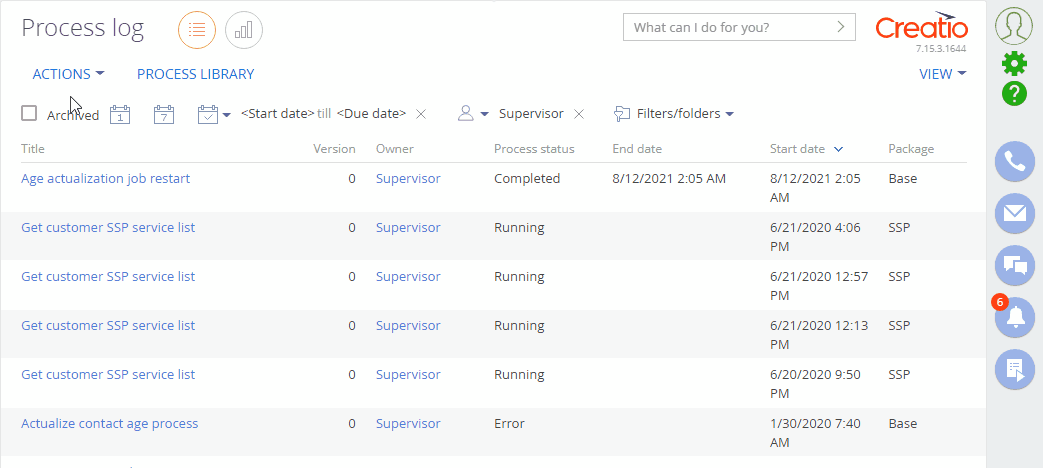The height and width of the screenshot is (468, 1043).
Task: Open owner filter person dropdown
Action: [x=473, y=114]
